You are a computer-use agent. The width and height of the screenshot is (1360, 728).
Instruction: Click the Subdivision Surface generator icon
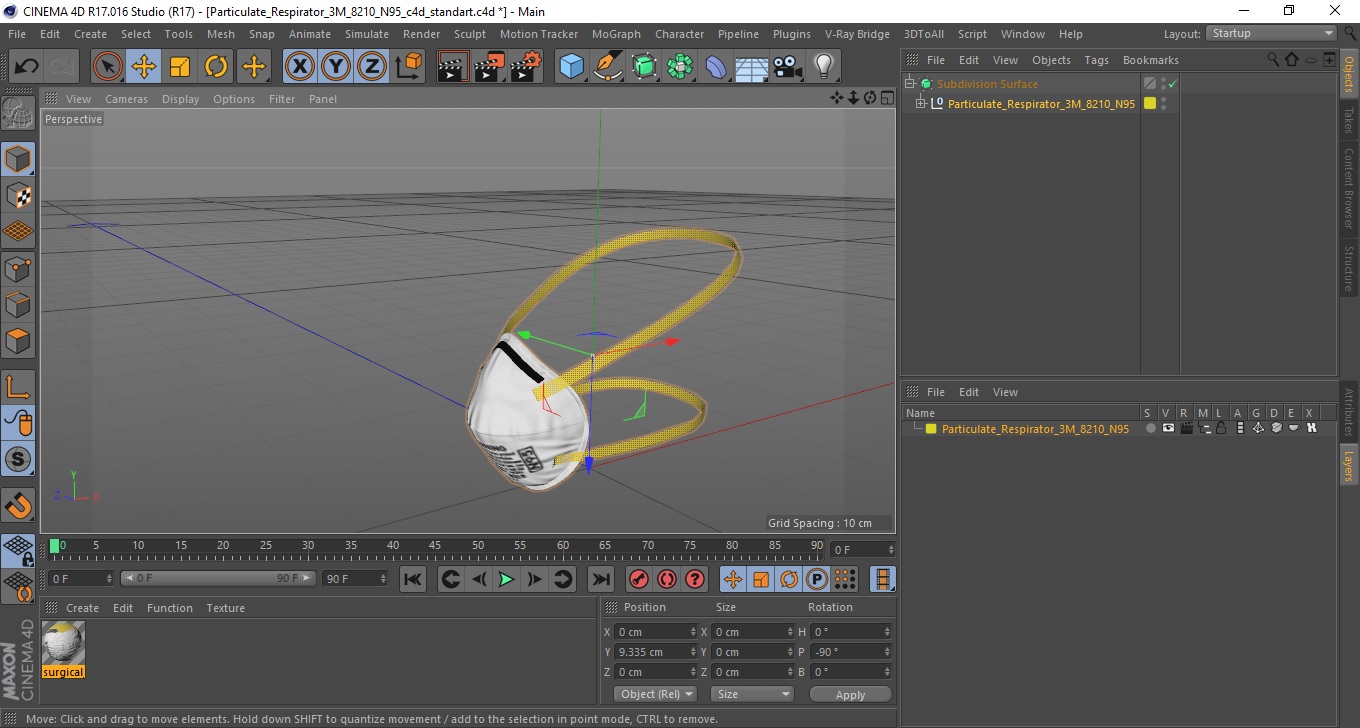[x=644, y=67]
